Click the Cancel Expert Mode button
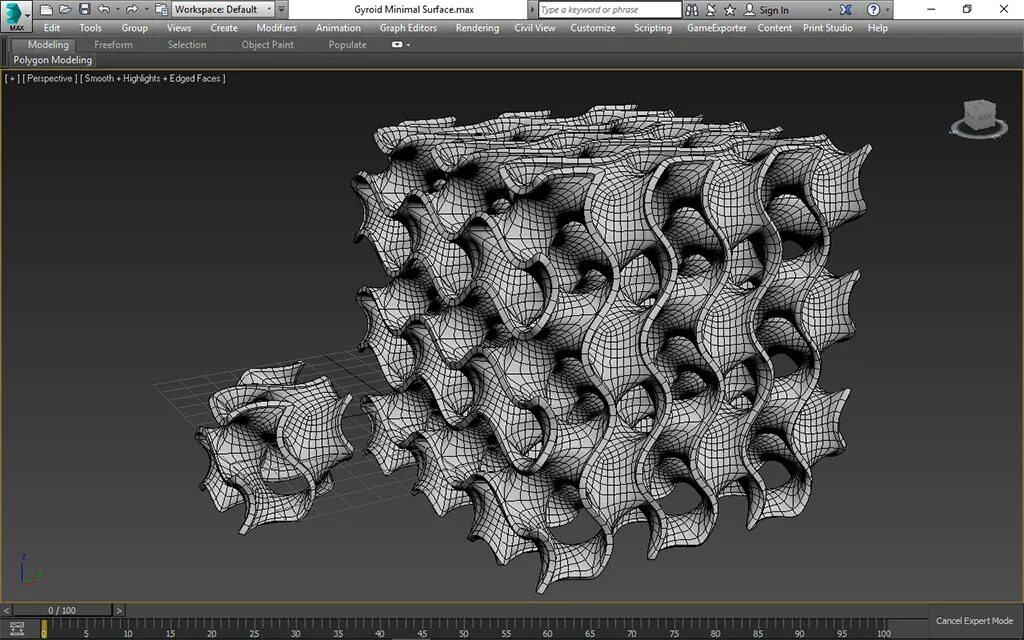The image size is (1024, 640). tap(974, 621)
